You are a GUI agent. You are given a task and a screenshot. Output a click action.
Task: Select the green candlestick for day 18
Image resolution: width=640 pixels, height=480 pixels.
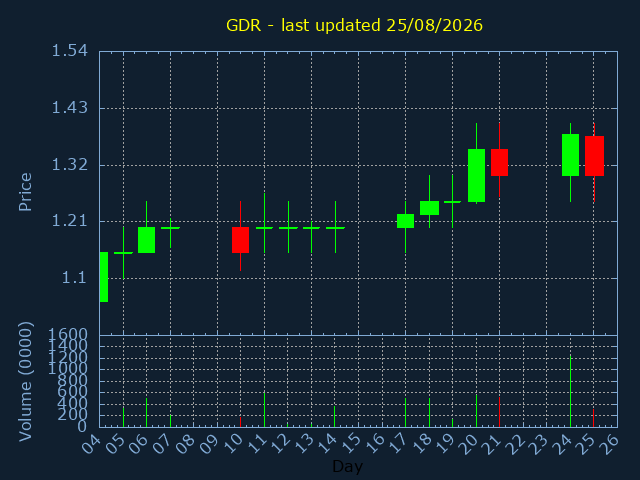point(429,208)
